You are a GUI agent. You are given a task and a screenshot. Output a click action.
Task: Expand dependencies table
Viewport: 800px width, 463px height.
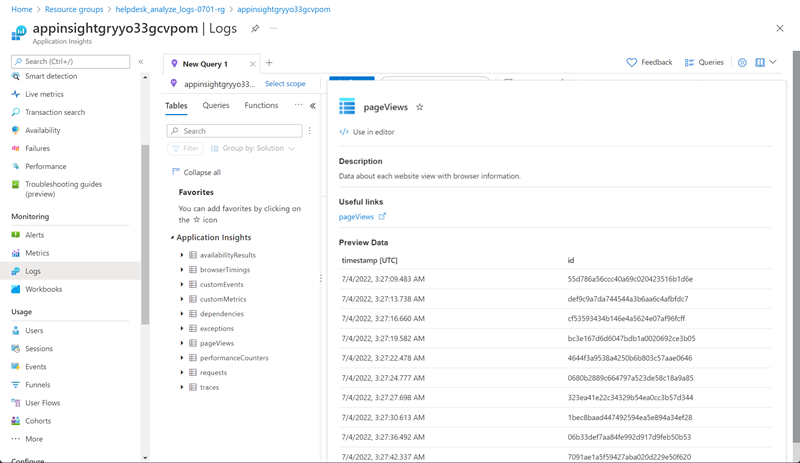182,314
